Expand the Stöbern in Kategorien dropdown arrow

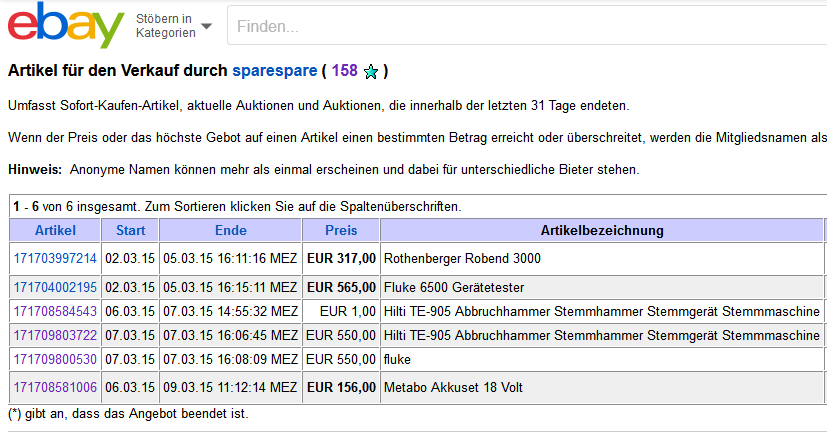[x=207, y=26]
